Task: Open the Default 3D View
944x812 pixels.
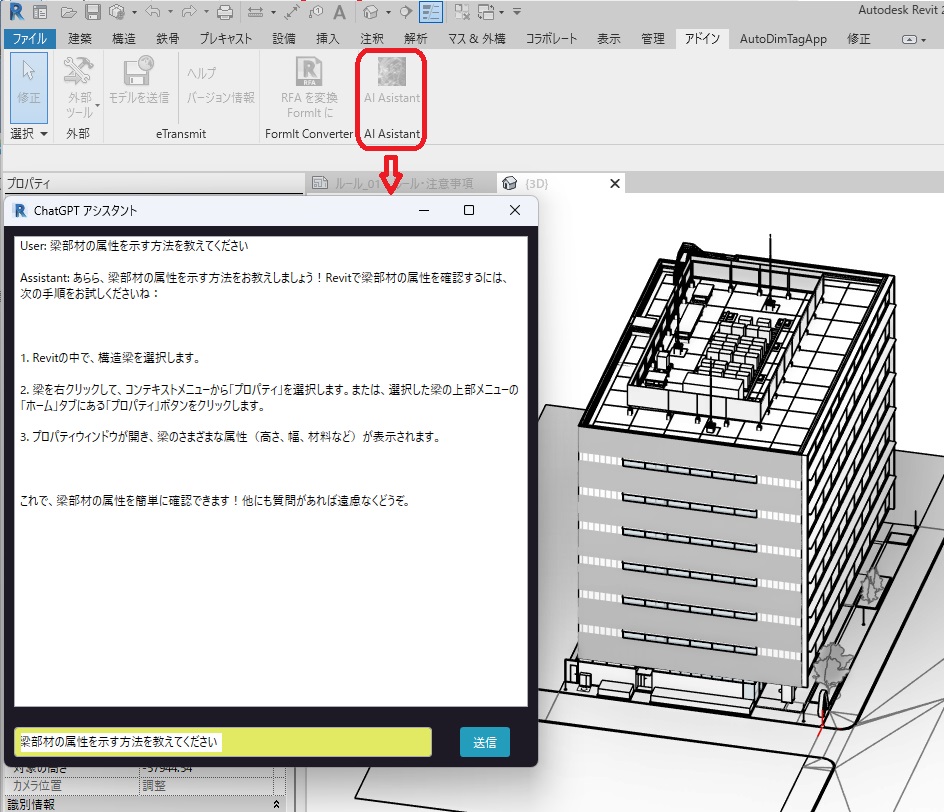Action: [371, 12]
